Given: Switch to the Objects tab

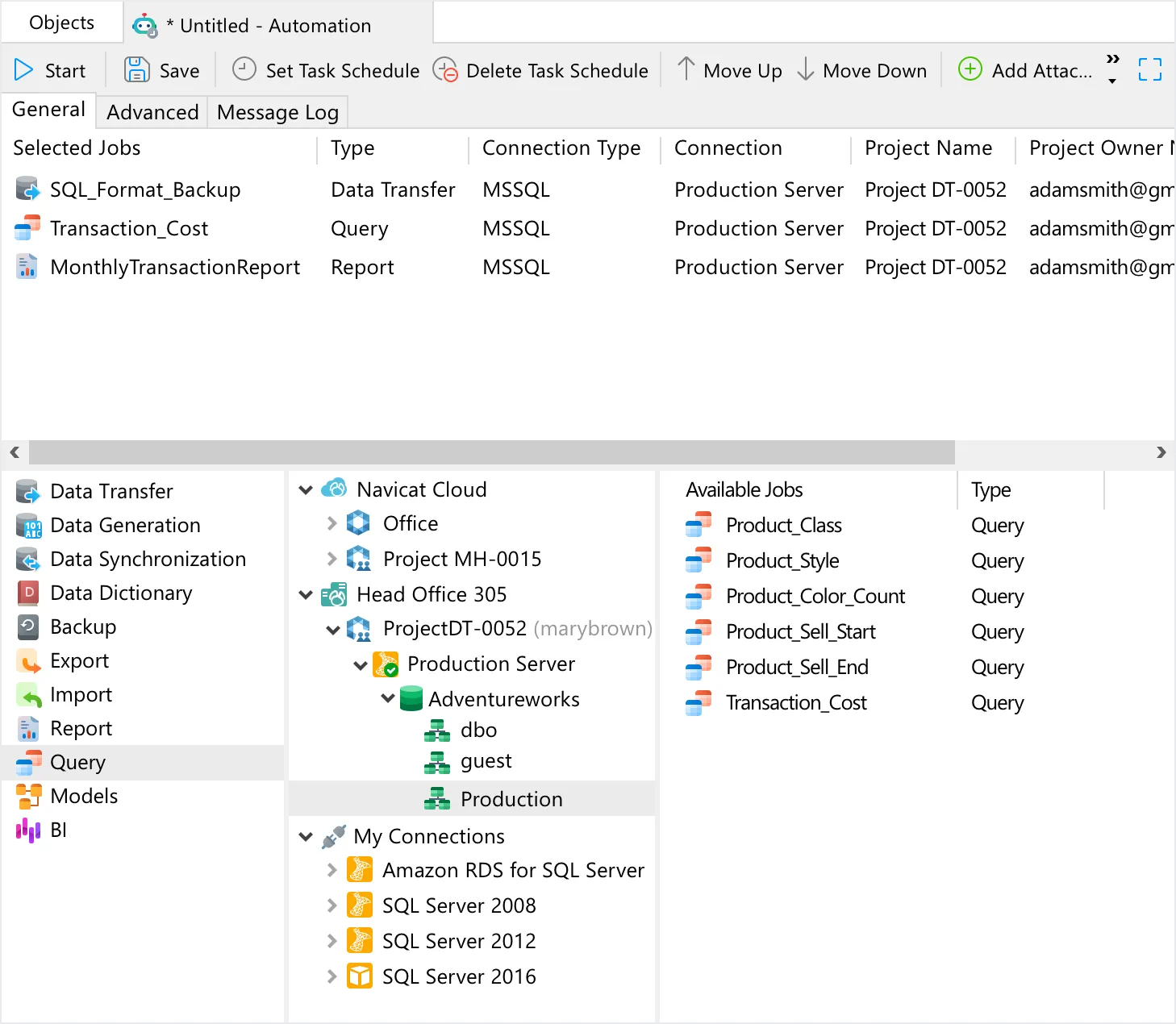Looking at the screenshot, I should point(62,23).
